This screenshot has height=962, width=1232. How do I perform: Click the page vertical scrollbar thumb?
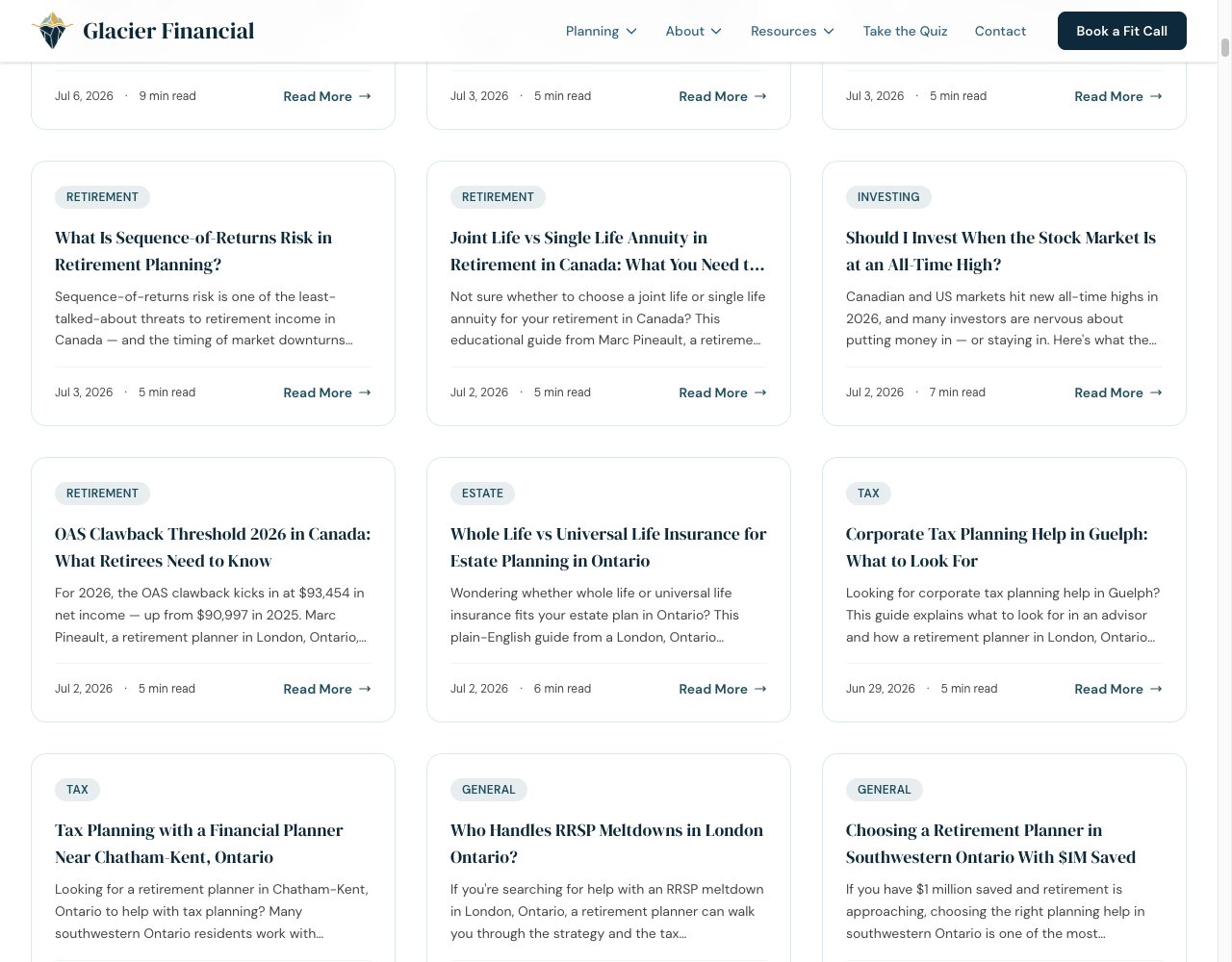point(1225,48)
